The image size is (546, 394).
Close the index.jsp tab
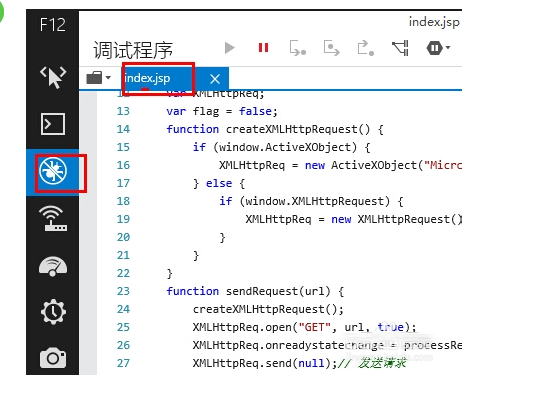click(215, 79)
